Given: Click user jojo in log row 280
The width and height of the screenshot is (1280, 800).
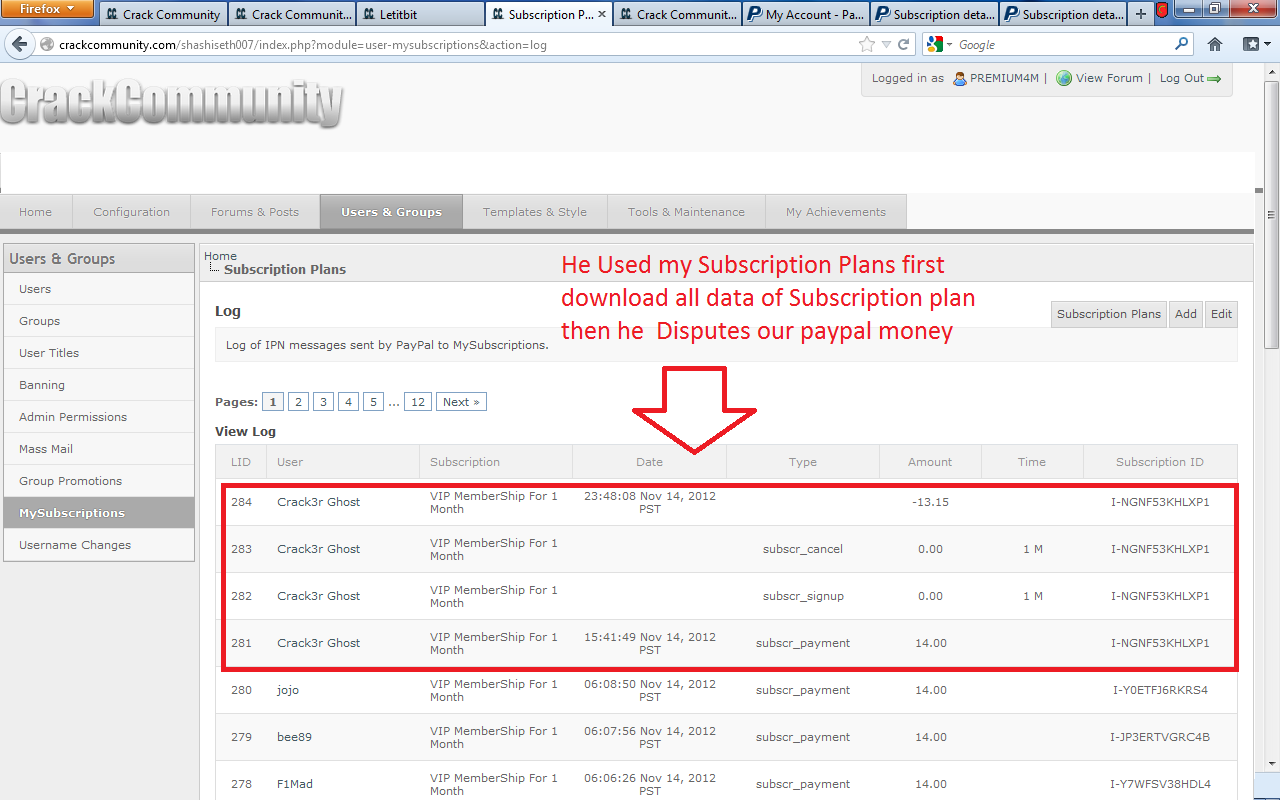Looking at the screenshot, I should coord(288,690).
